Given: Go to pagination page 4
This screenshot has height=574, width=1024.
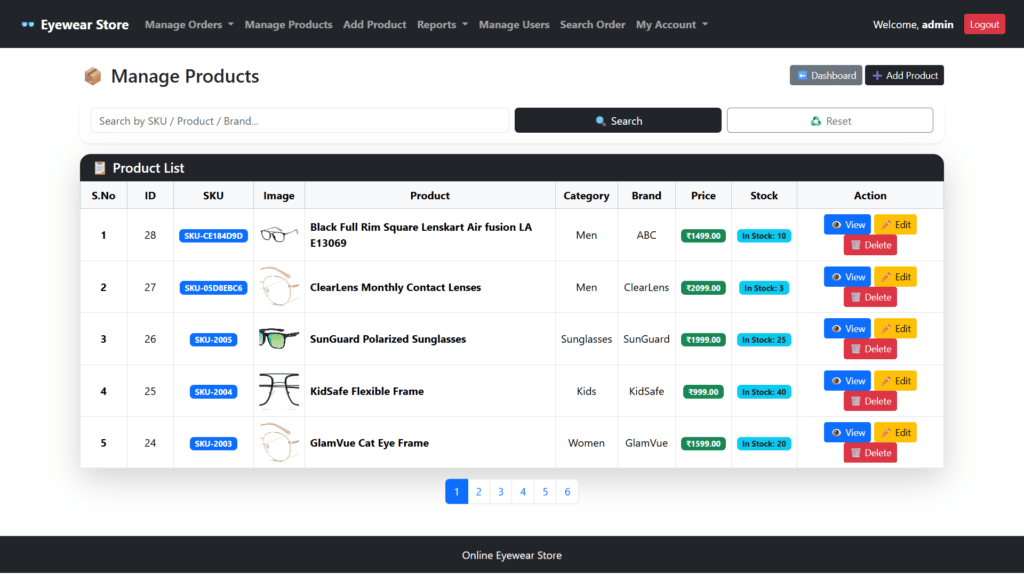Looking at the screenshot, I should [x=523, y=492].
